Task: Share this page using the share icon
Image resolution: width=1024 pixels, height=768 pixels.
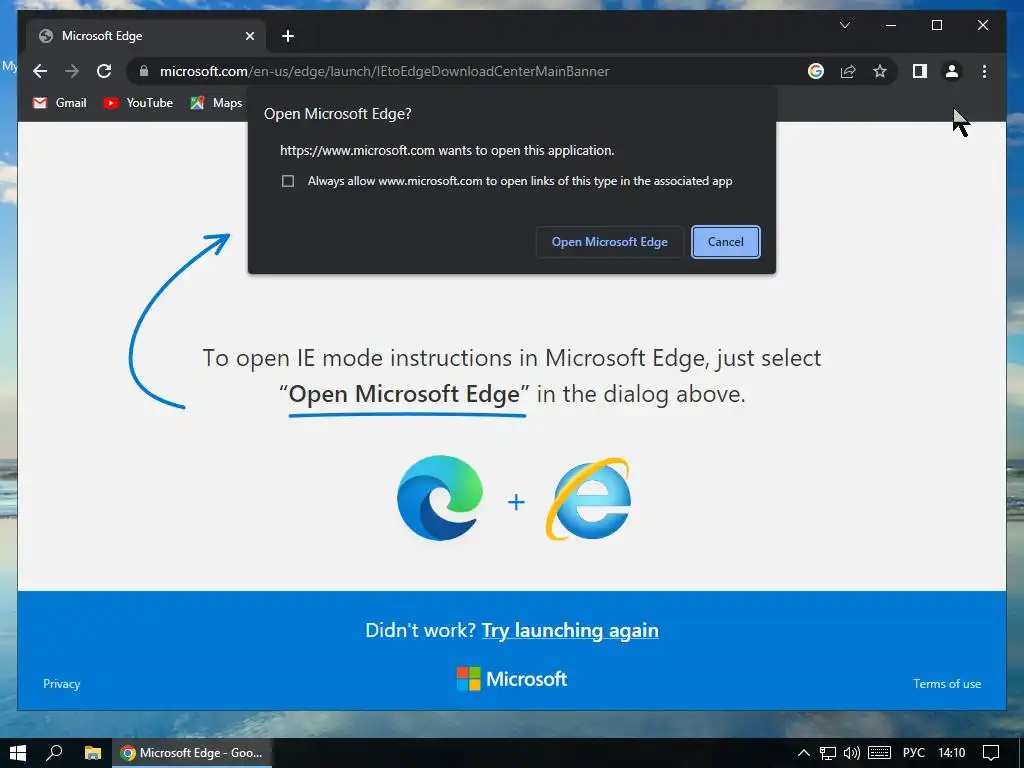Action: tap(848, 71)
